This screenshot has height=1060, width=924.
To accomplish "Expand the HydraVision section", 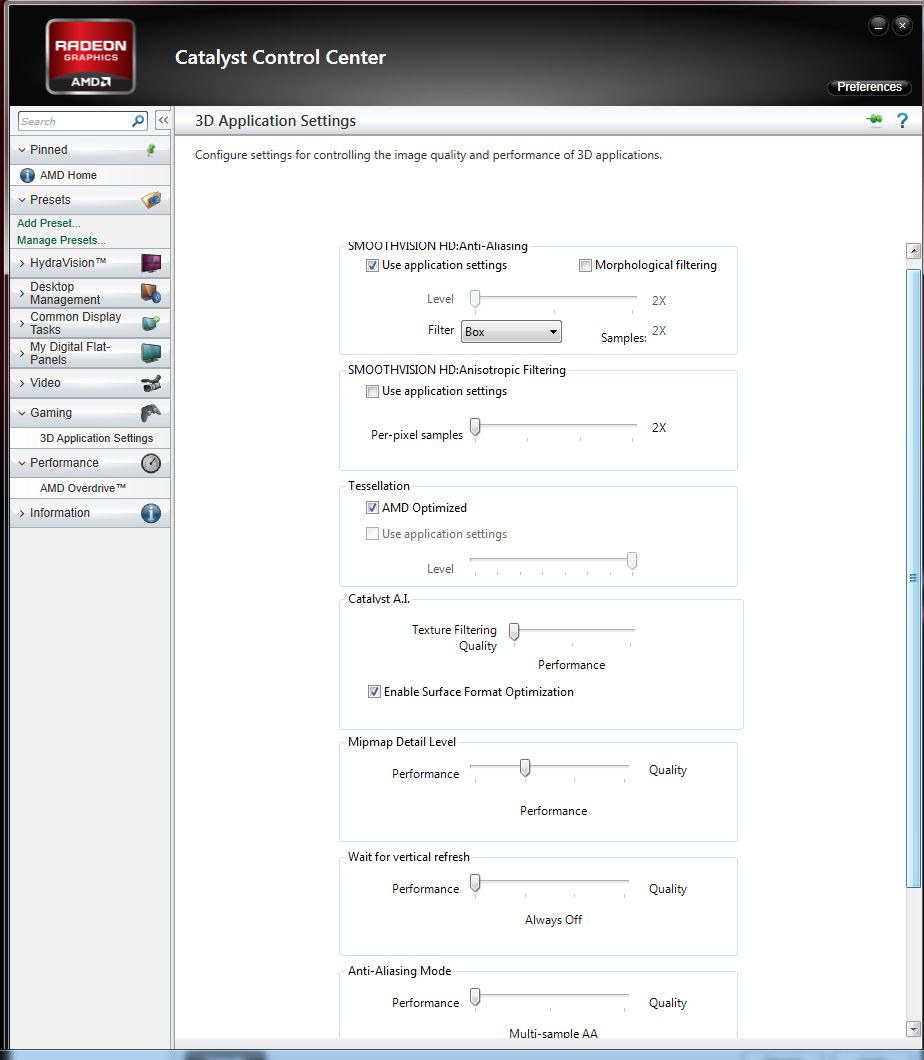I will [22, 264].
